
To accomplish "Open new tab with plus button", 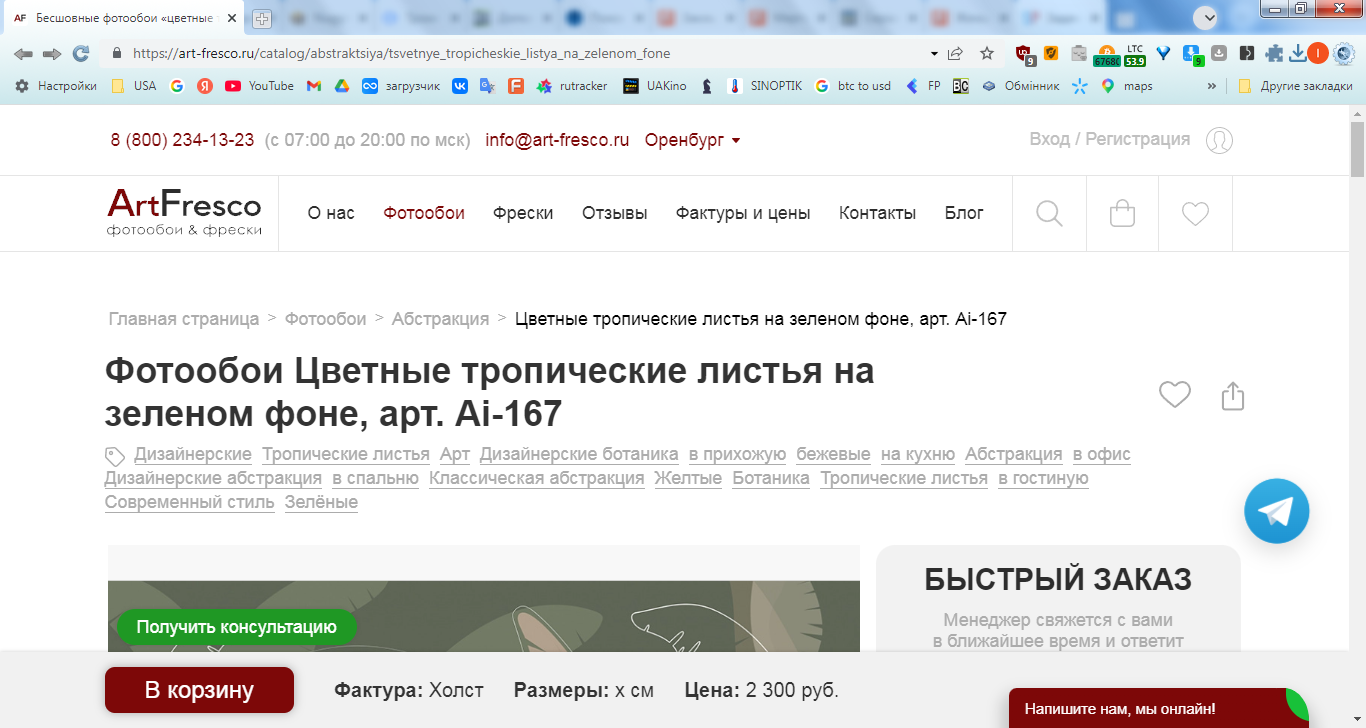I will pos(262,18).
